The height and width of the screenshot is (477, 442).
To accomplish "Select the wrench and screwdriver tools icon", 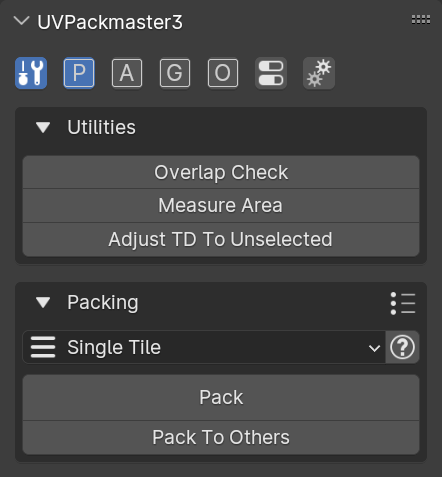I will click(31, 73).
